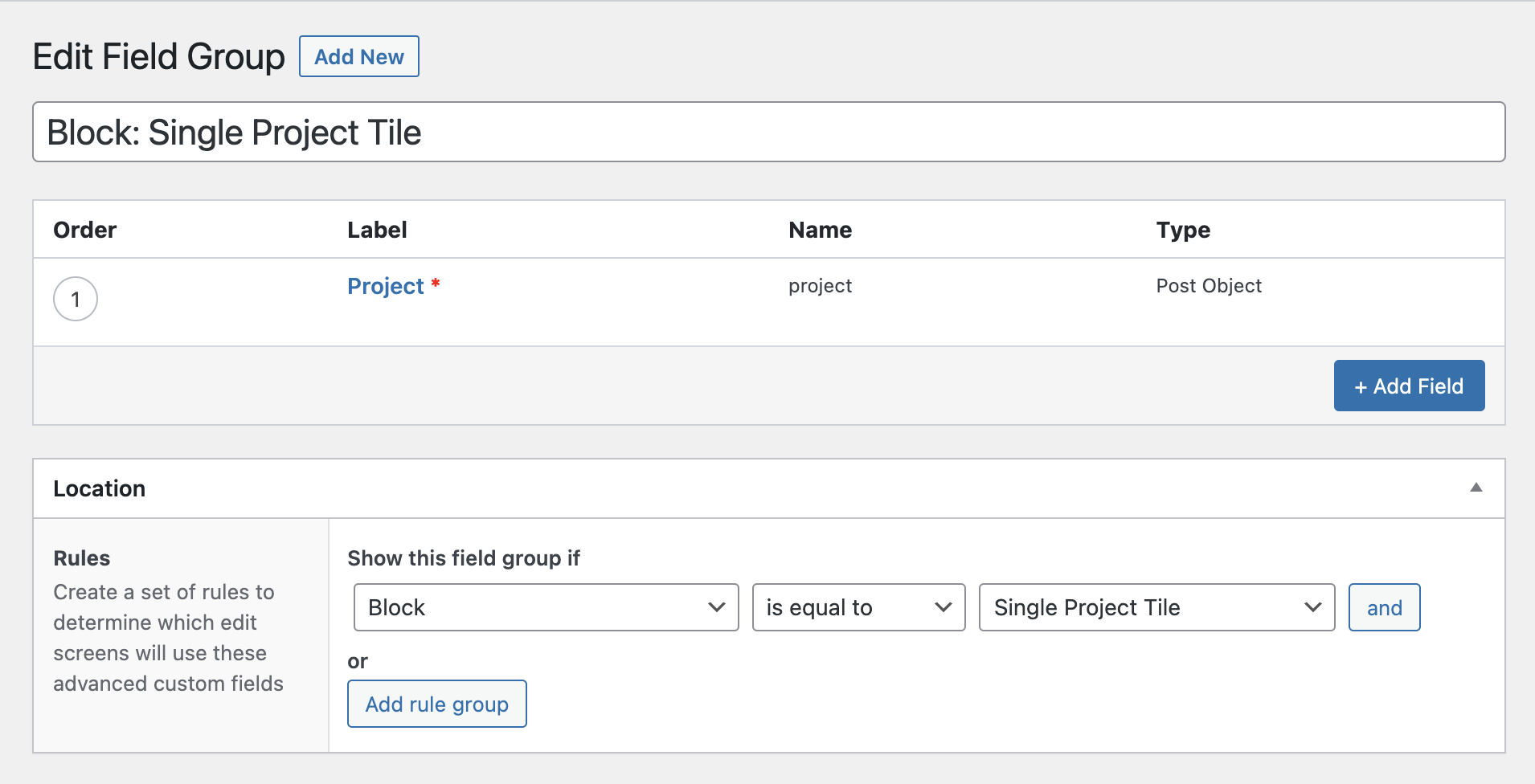Click the Name column header
Screen dimensions: 1535x784
pos(819,230)
